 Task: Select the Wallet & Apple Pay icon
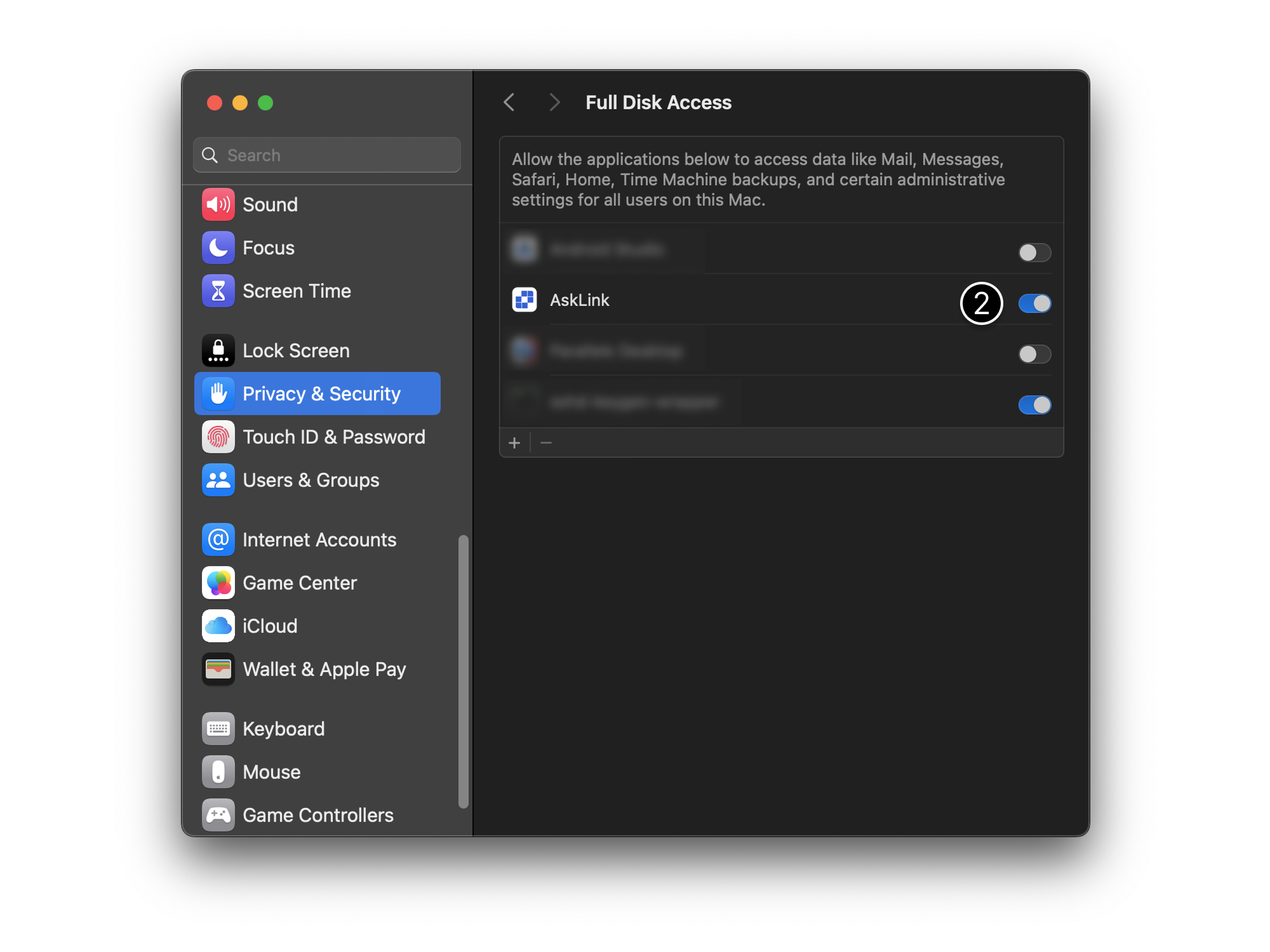(x=218, y=669)
